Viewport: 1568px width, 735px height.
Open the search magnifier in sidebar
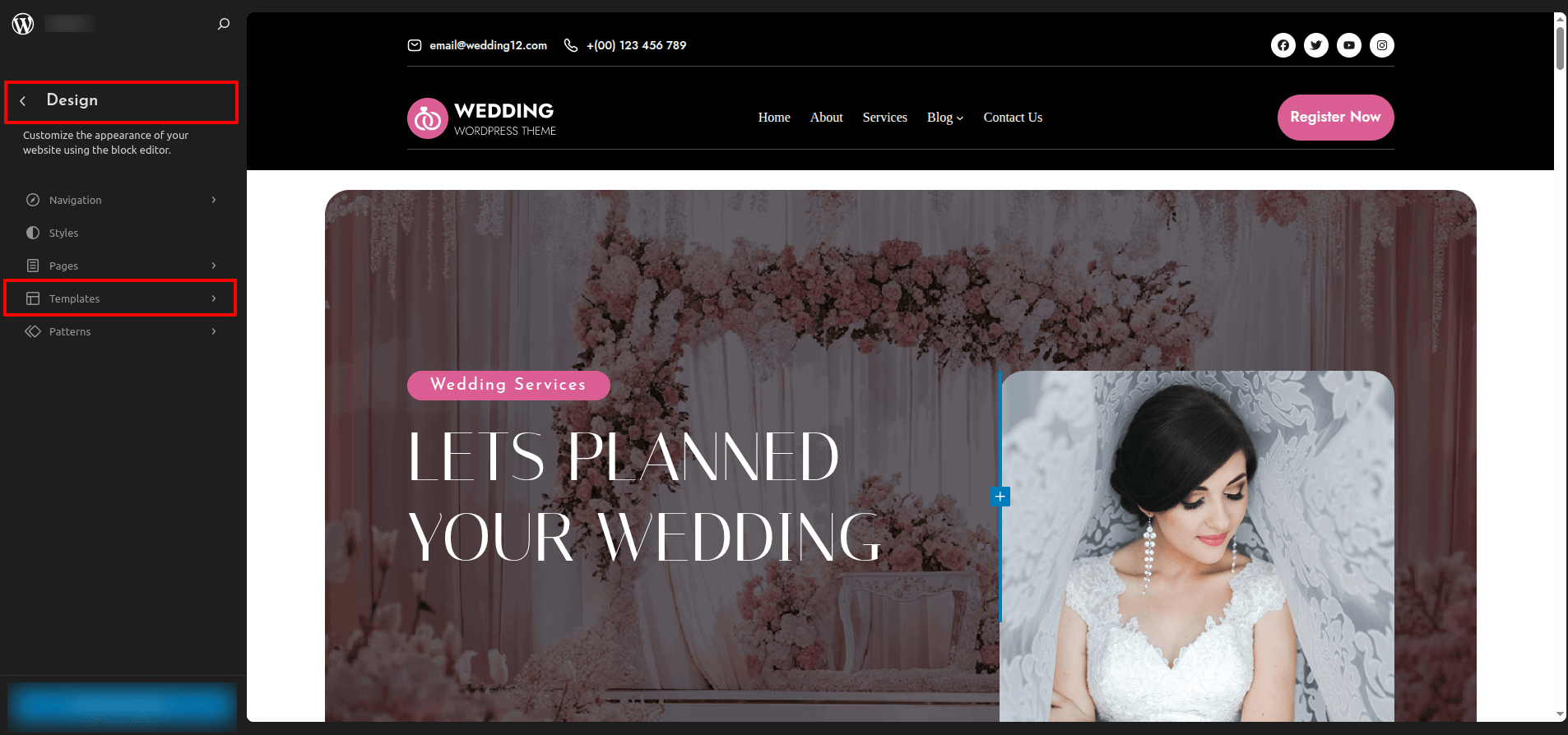point(223,24)
